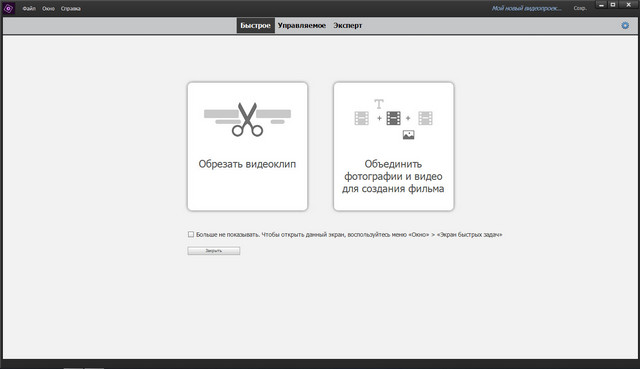
Task: Click the Premiere Elements logo icon
Action: pyautogui.click(x=8, y=8)
